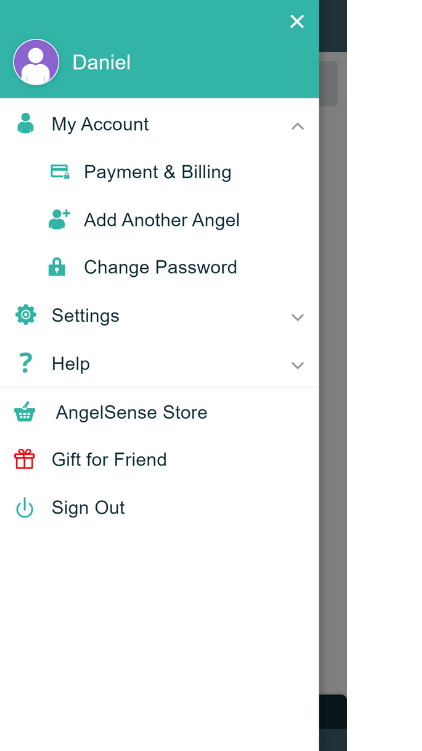Click the Settings gear icon
422x751 pixels.
click(x=25, y=315)
